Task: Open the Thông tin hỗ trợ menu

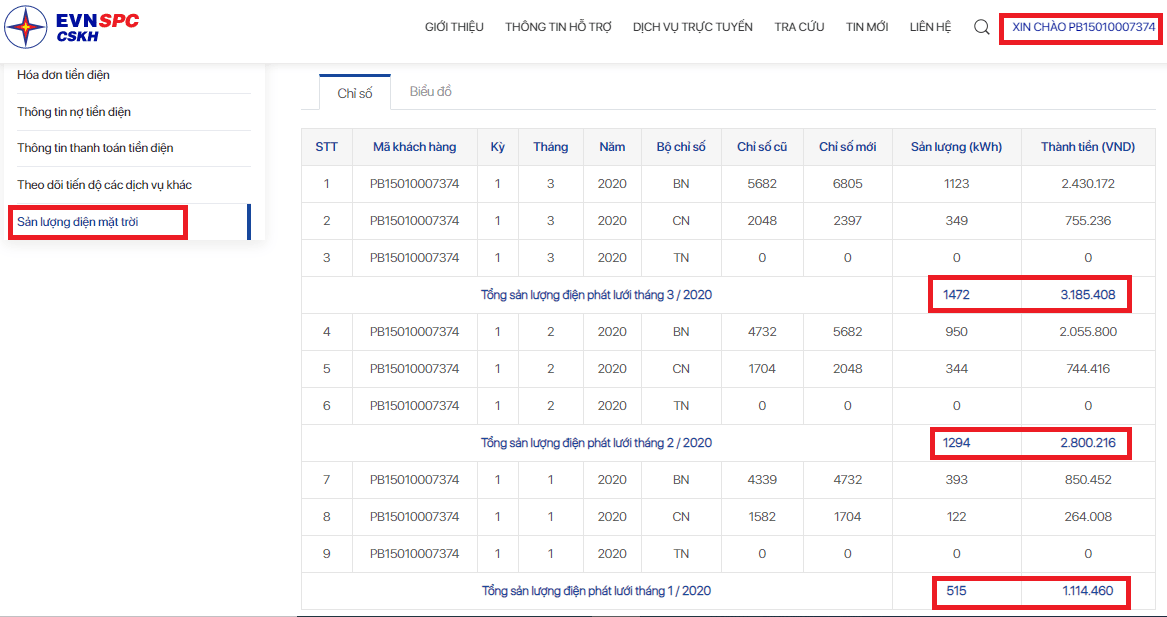Action: click(x=558, y=27)
